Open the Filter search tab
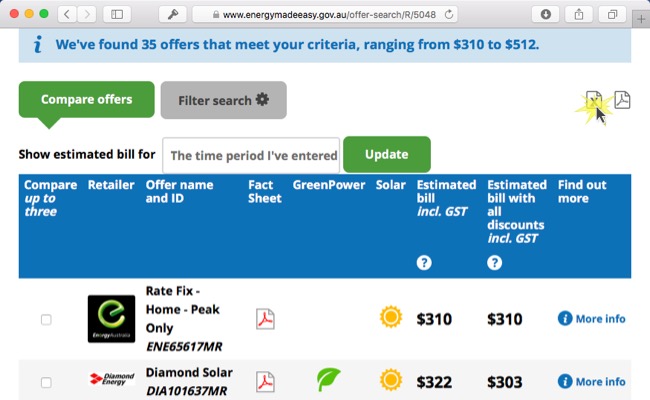 click(x=223, y=100)
